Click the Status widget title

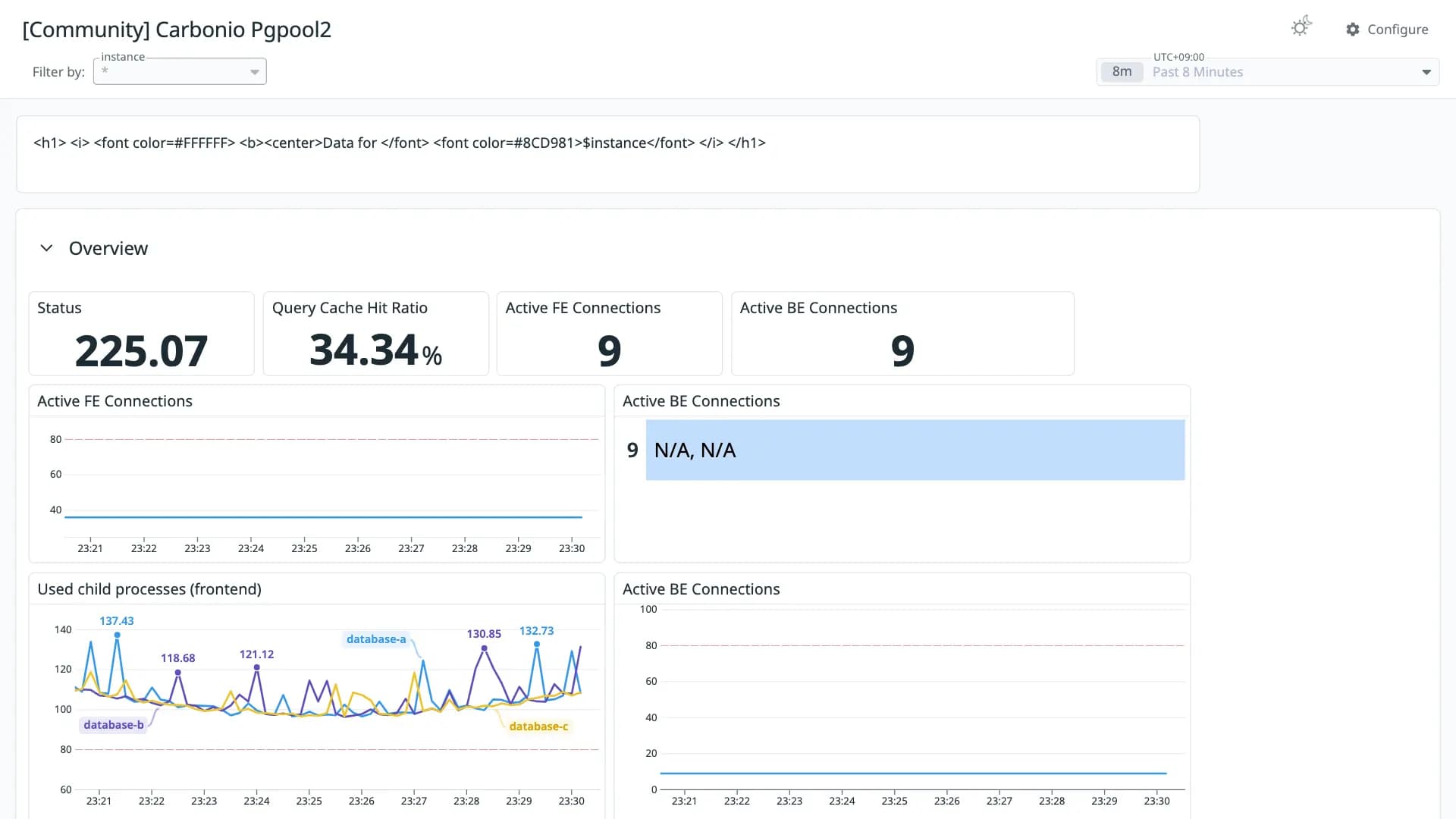[x=59, y=308]
